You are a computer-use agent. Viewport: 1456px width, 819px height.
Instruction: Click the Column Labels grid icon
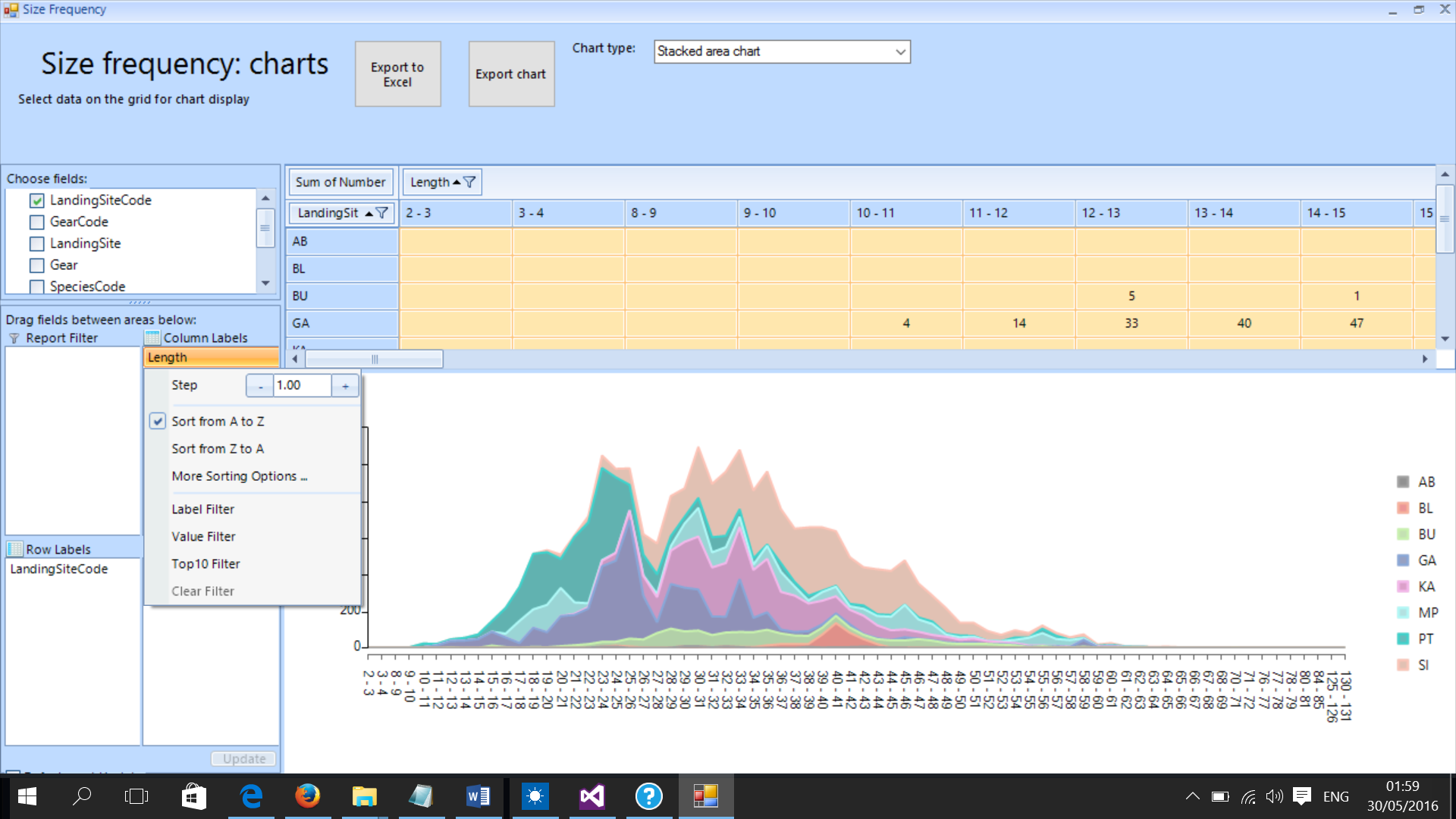point(152,337)
